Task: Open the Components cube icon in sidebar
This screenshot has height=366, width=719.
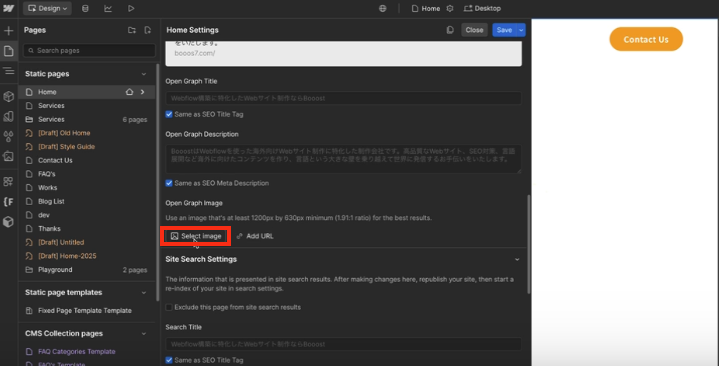Action: click(8, 96)
